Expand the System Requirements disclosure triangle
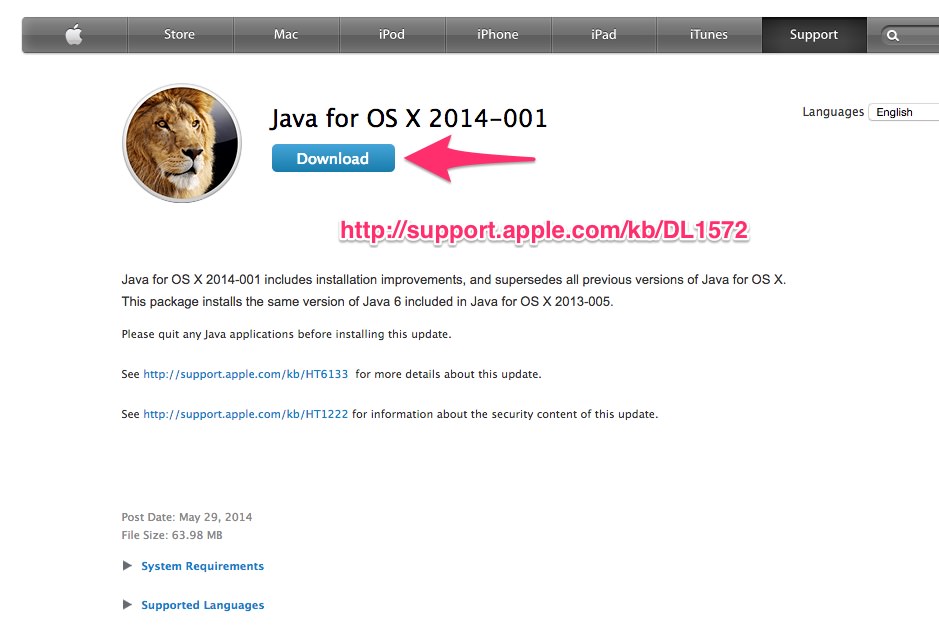The width and height of the screenshot is (939, 634). [127, 566]
